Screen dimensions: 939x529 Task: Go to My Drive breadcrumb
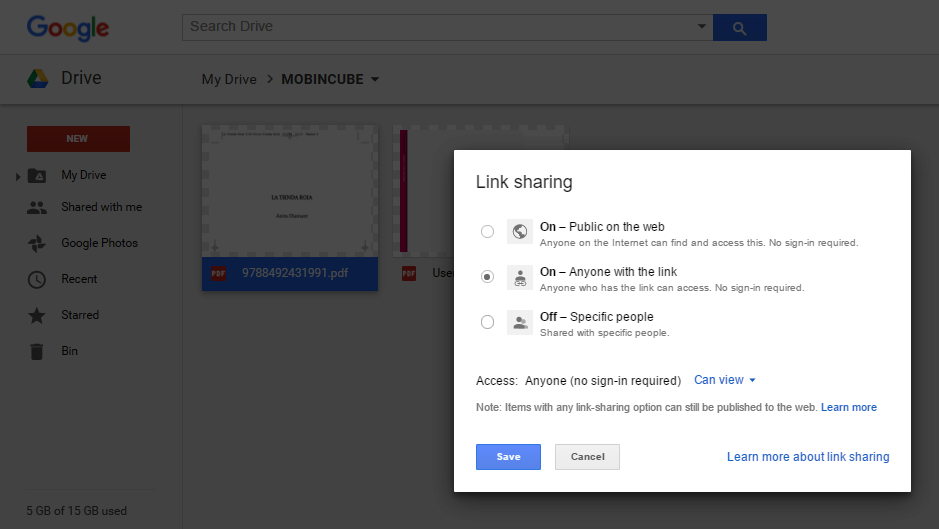coord(229,79)
